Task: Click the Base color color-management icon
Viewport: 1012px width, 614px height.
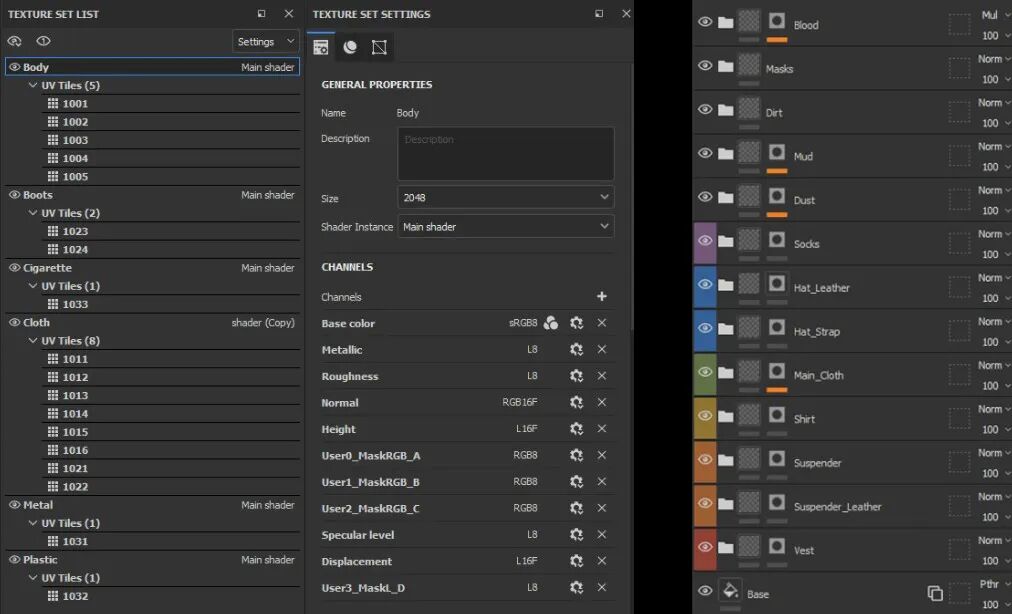Action: tap(551, 323)
